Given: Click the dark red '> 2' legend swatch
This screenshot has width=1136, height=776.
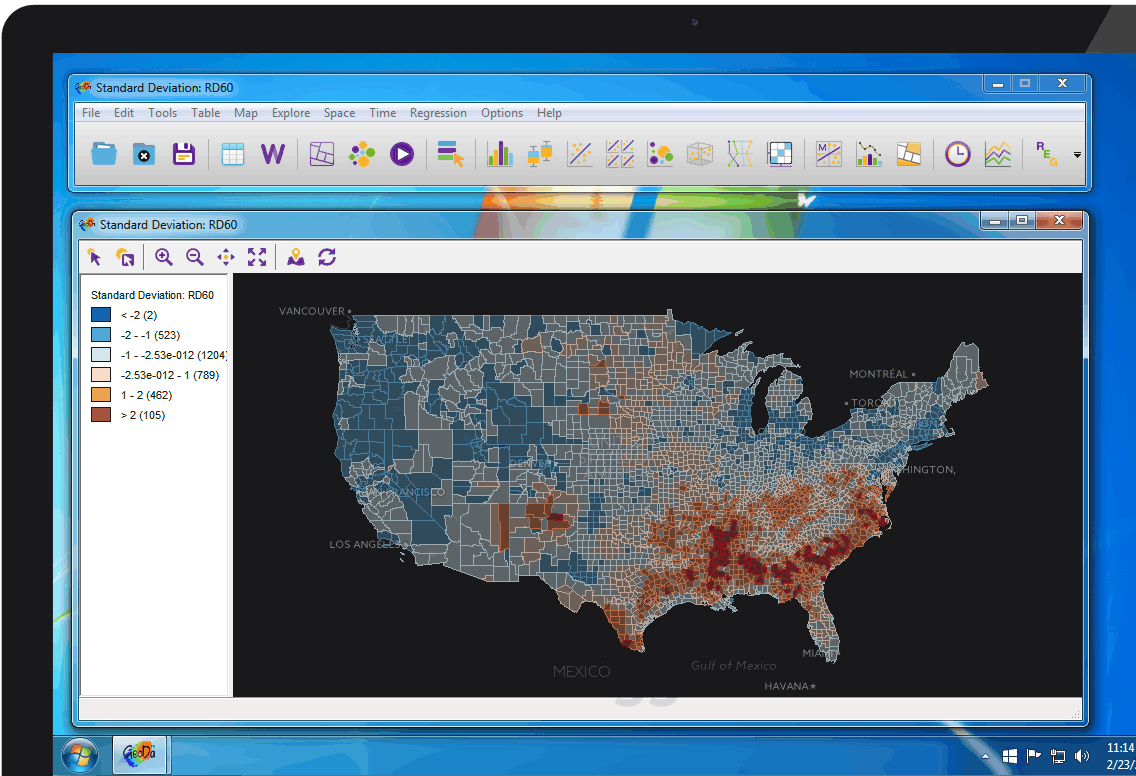Looking at the screenshot, I should (x=100, y=415).
